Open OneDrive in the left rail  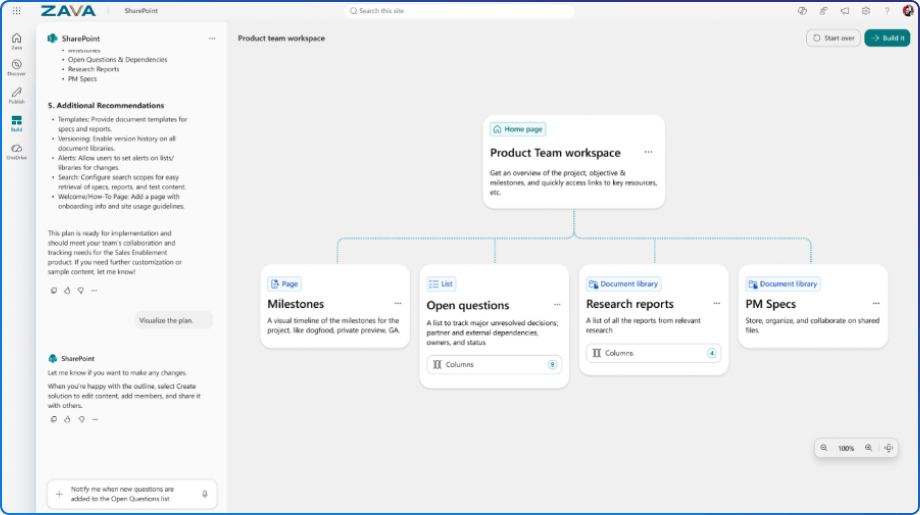[x=16, y=151]
